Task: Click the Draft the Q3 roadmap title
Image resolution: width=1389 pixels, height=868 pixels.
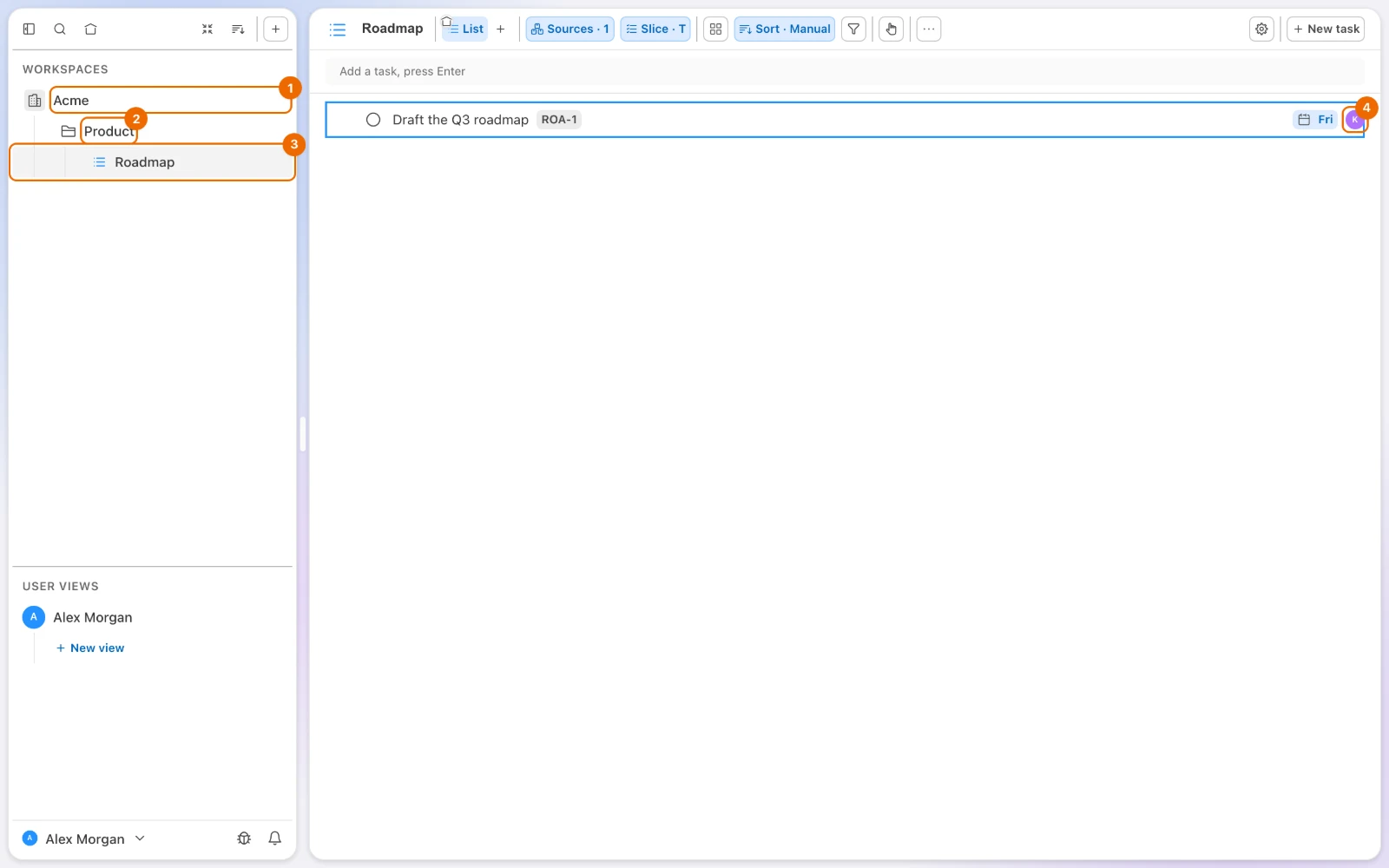Action: click(460, 120)
